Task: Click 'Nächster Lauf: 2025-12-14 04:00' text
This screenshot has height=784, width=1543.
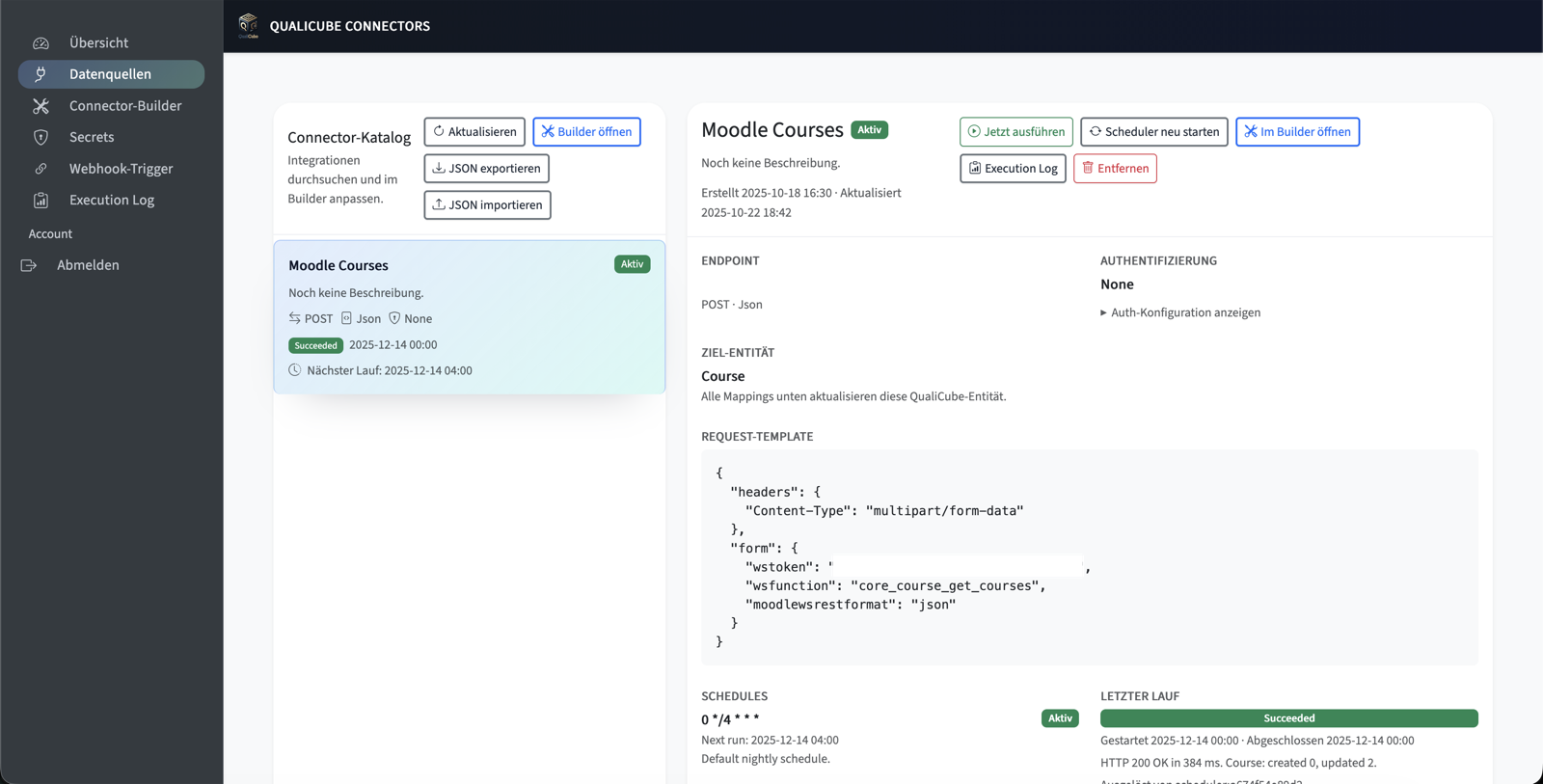Action: [x=390, y=370]
